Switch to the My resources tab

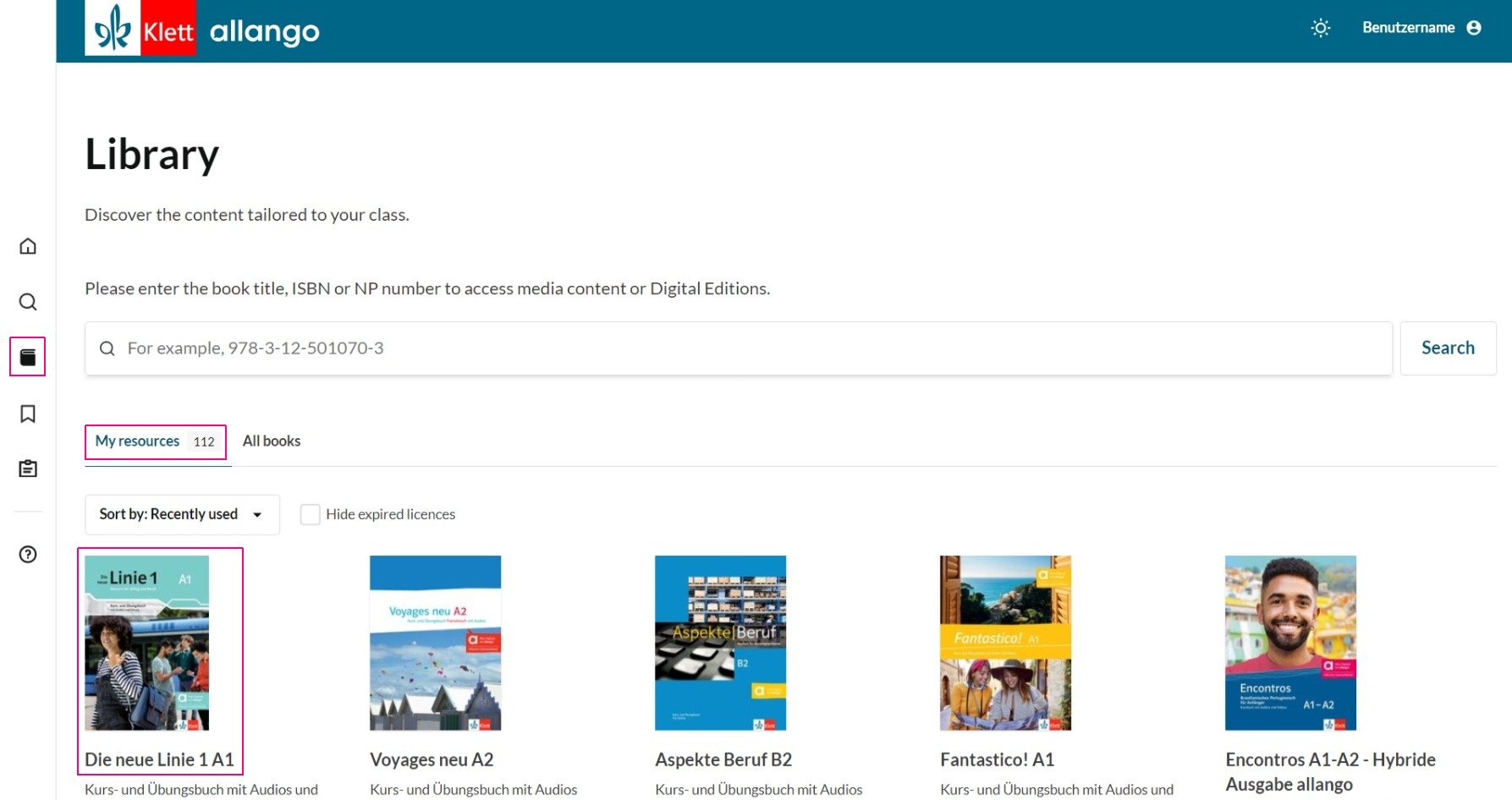click(156, 441)
